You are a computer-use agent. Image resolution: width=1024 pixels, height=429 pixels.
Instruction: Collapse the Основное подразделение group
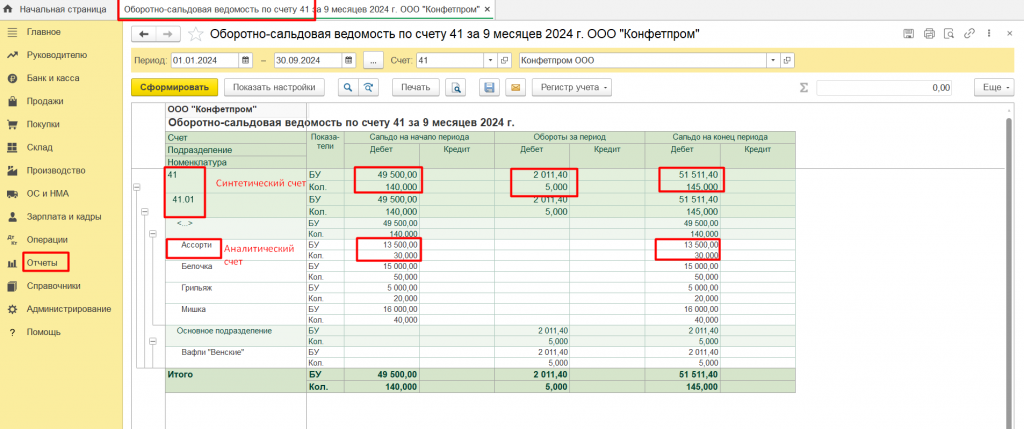[154, 342]
